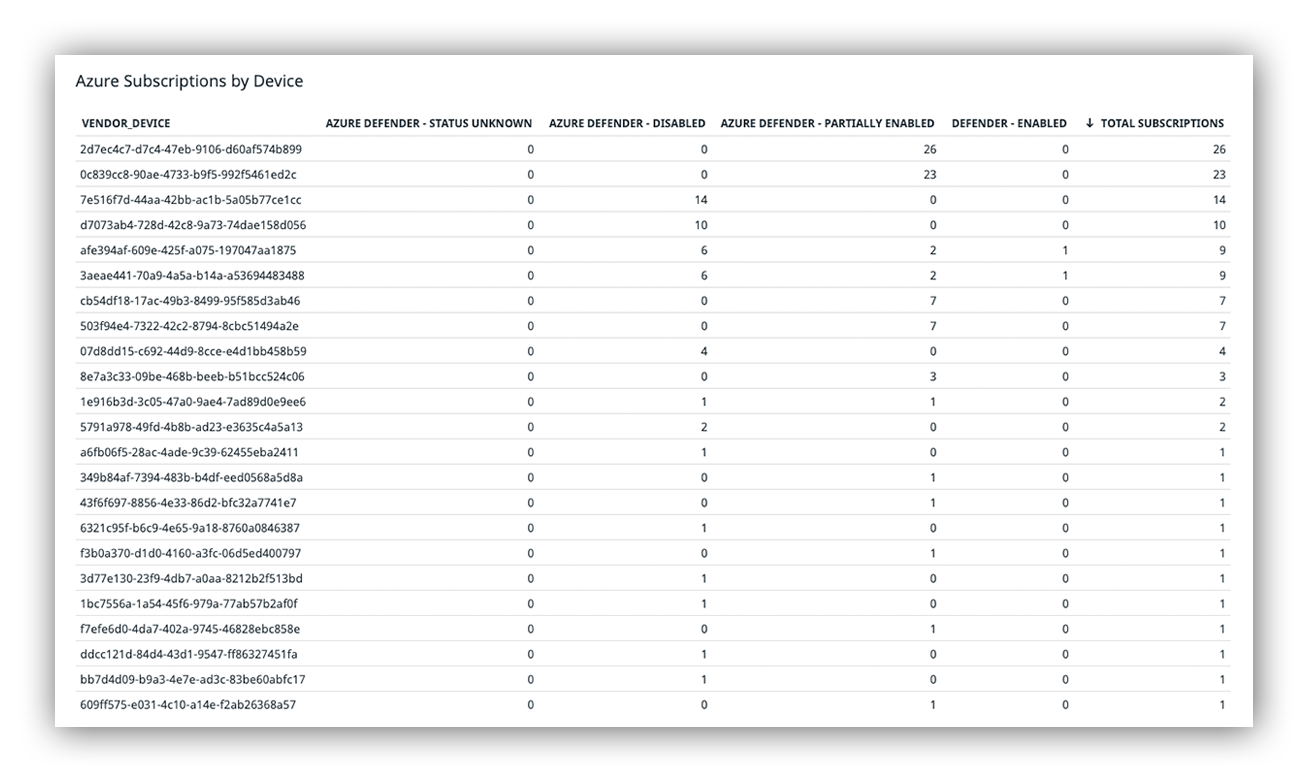Click Partially Enabled count 2 for device 3aeae441
Screen dimensions: 1308x782
pyautogui.click(x=933, y=276)
